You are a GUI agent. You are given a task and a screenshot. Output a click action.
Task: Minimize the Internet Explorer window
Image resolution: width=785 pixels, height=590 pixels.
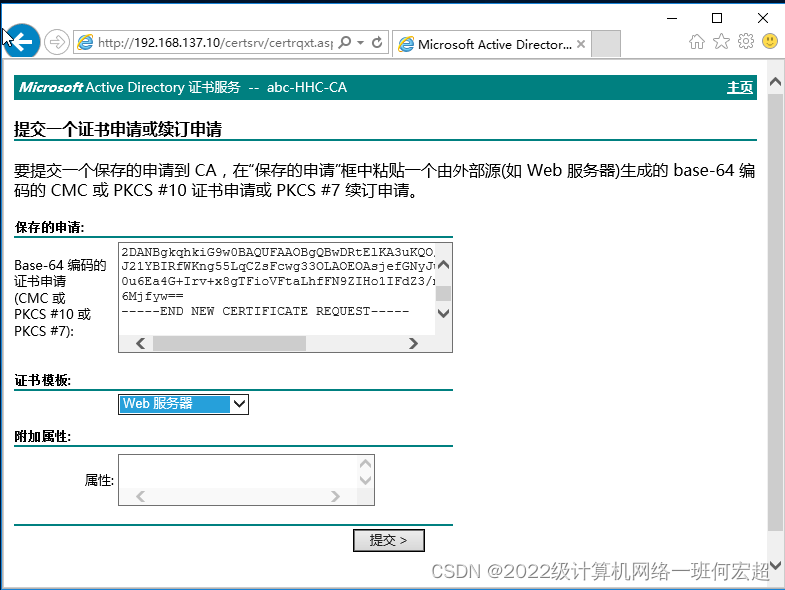[672, 19]
